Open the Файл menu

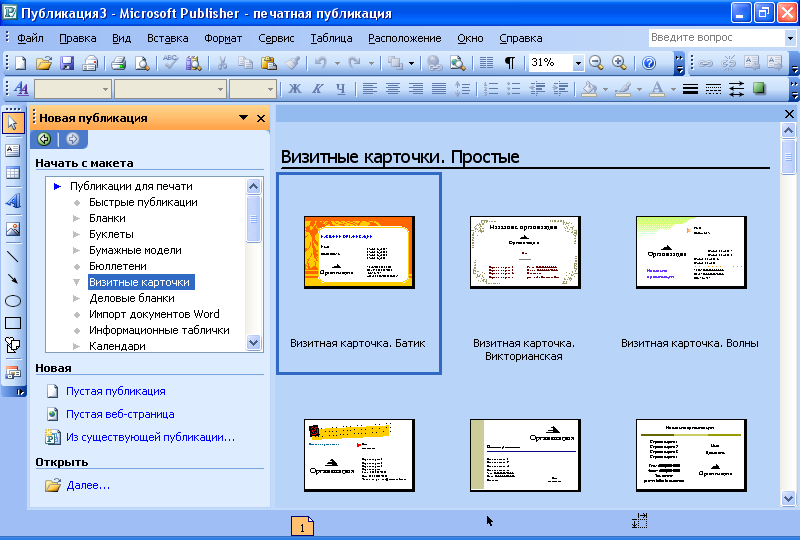coord(30,38)
